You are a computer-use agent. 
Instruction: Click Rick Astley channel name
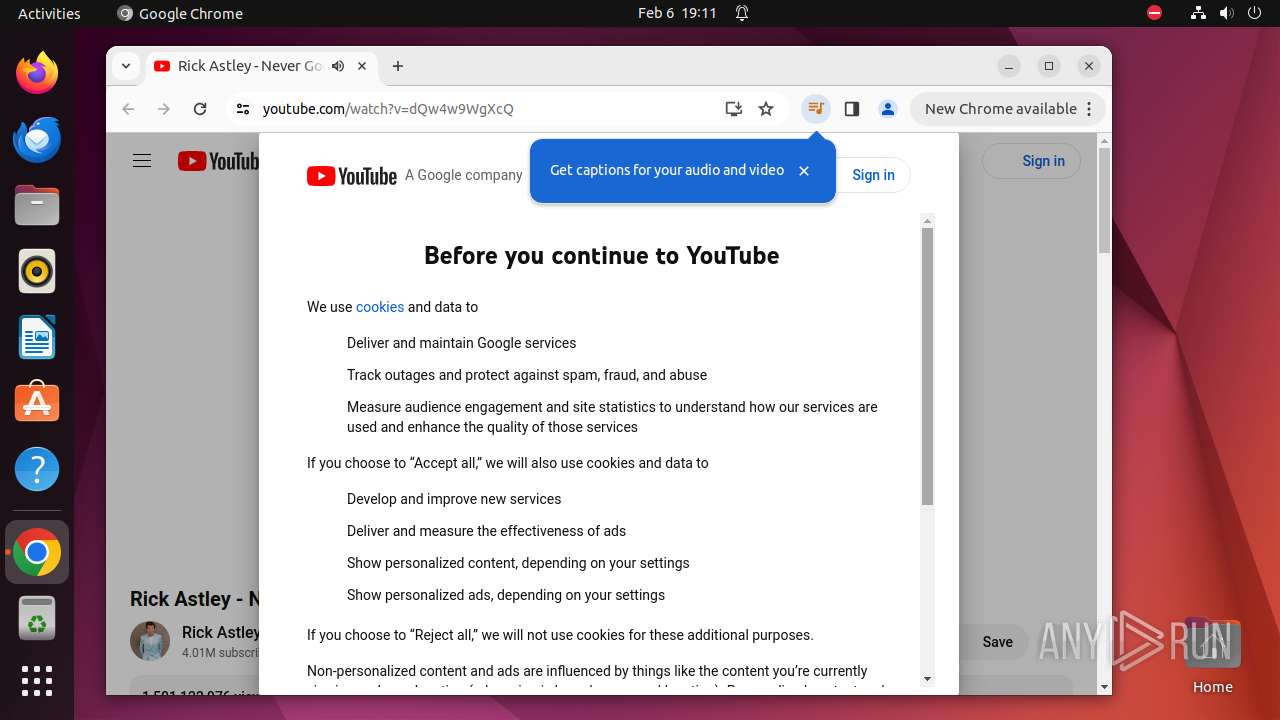coord(221,632)
